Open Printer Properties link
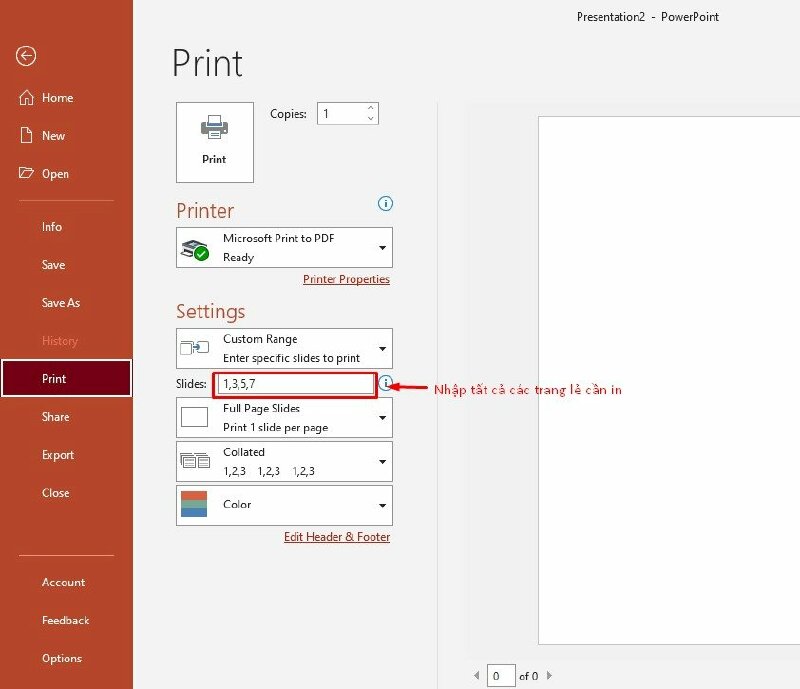The image size is (800, 689). (346, 279)
